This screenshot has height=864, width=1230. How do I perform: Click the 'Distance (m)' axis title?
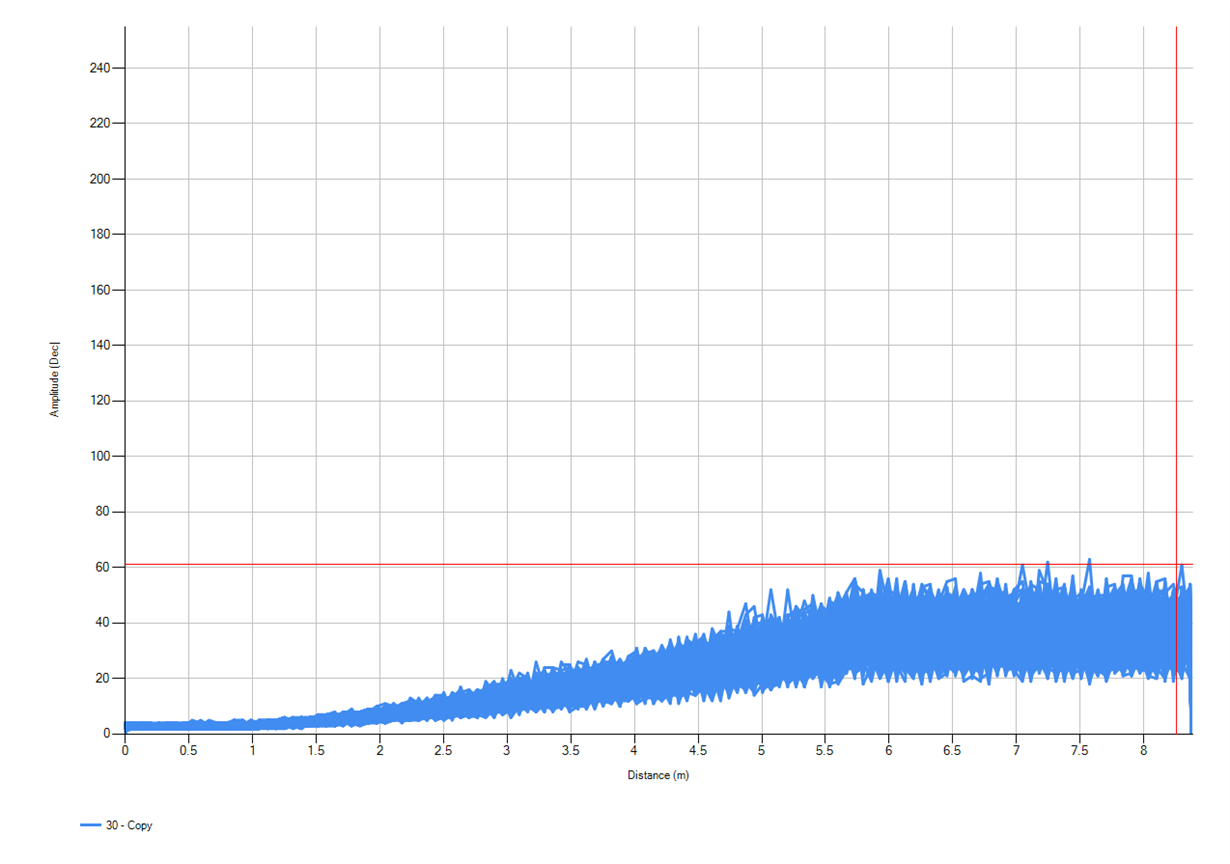658,775
